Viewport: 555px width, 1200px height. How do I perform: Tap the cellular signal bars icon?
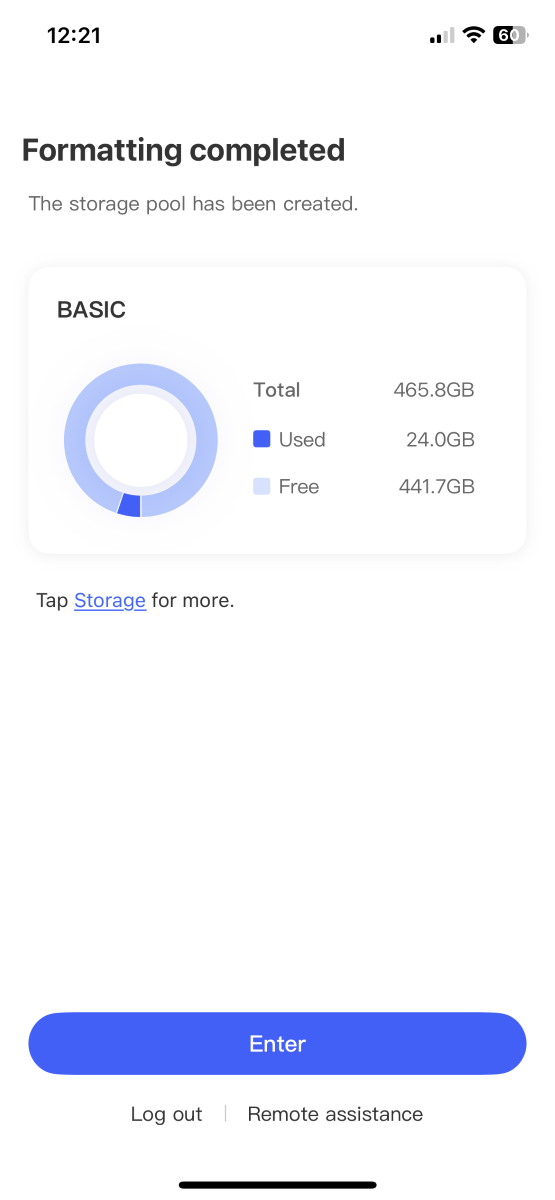(x=441, y=36)
